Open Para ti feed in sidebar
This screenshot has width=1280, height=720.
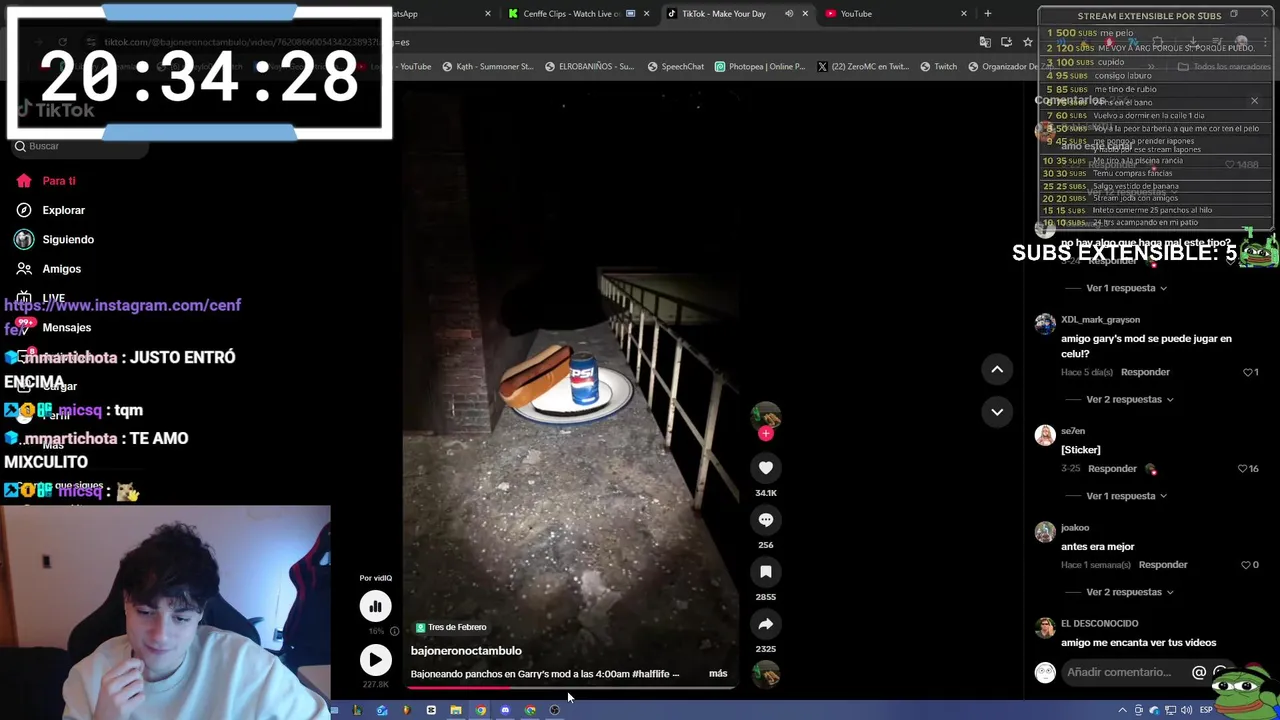point(44,181)
